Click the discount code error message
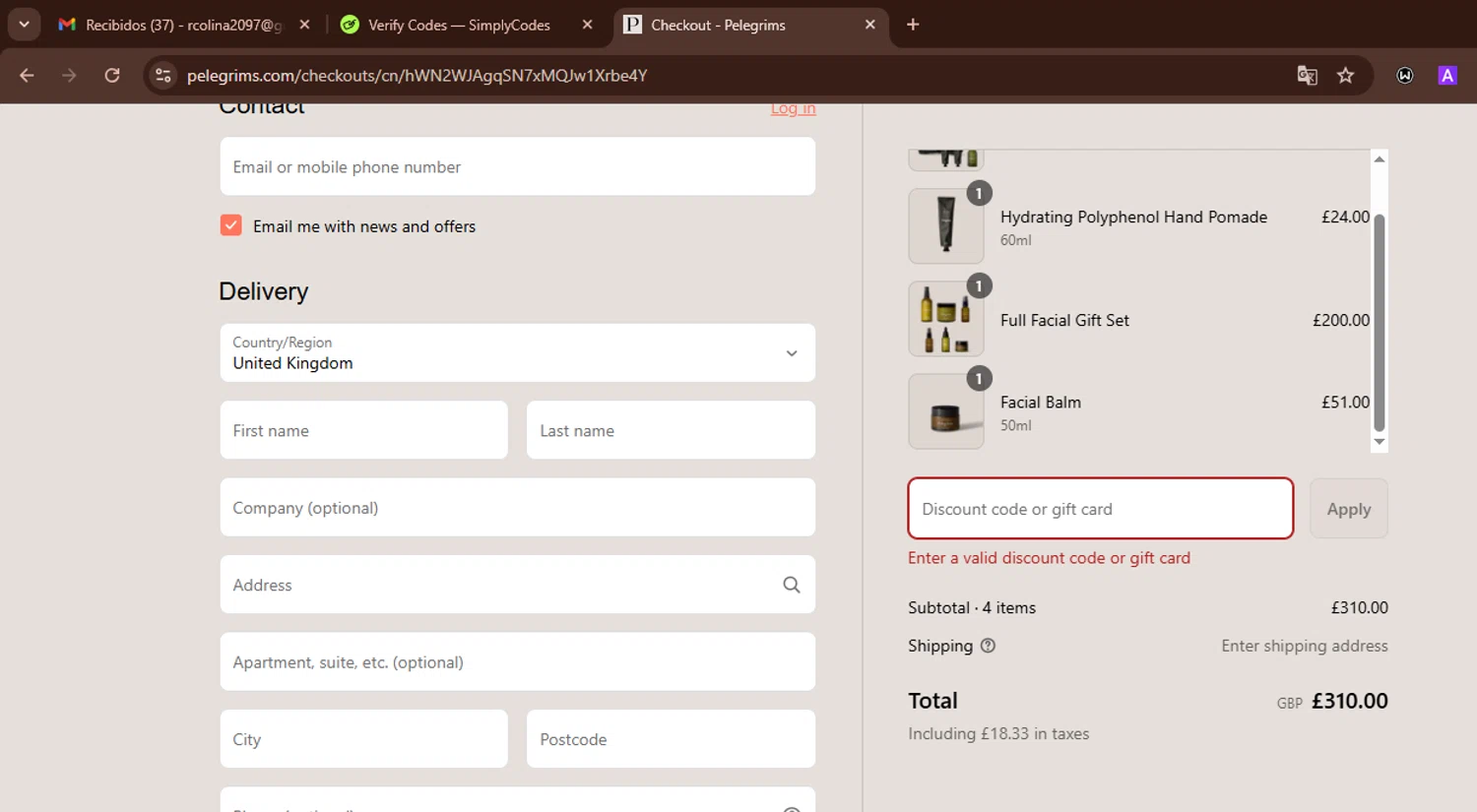Viewport: 1477px width, 812px height. pyautogui.click(x=1049, y=558)
